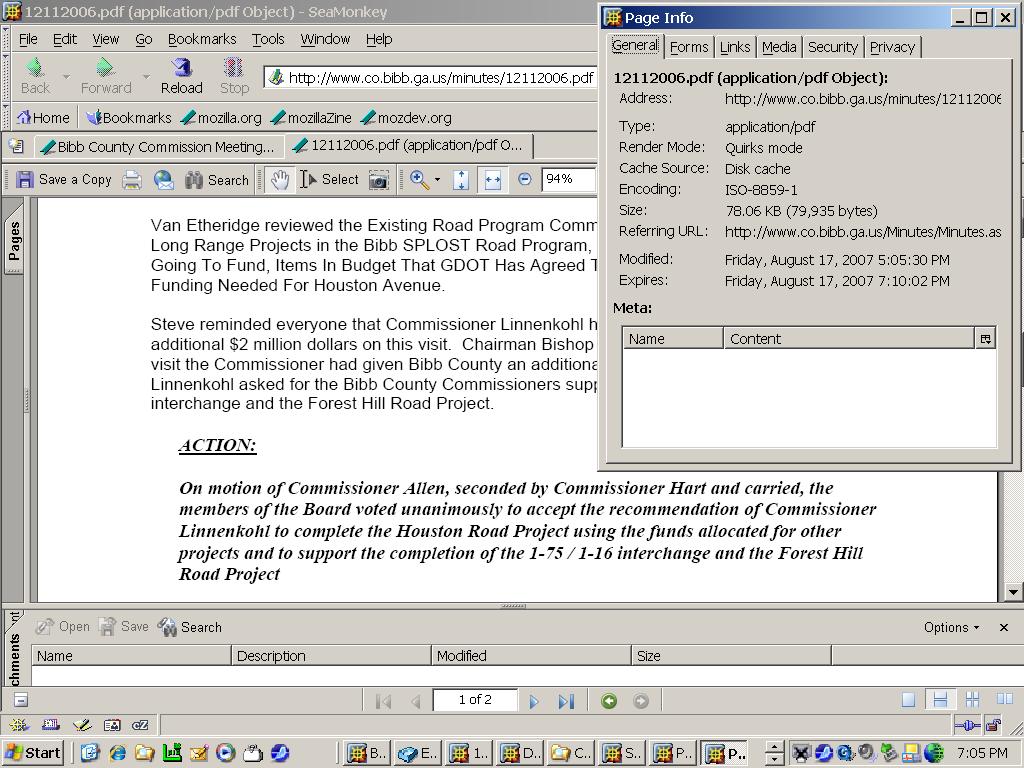Switch to Continuous page layout

click(940, 700)
